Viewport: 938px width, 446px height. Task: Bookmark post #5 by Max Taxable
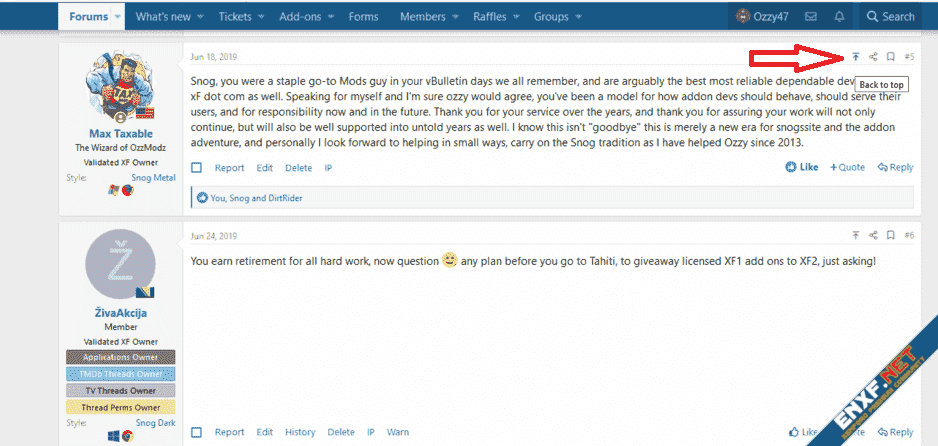click(890, 57)
